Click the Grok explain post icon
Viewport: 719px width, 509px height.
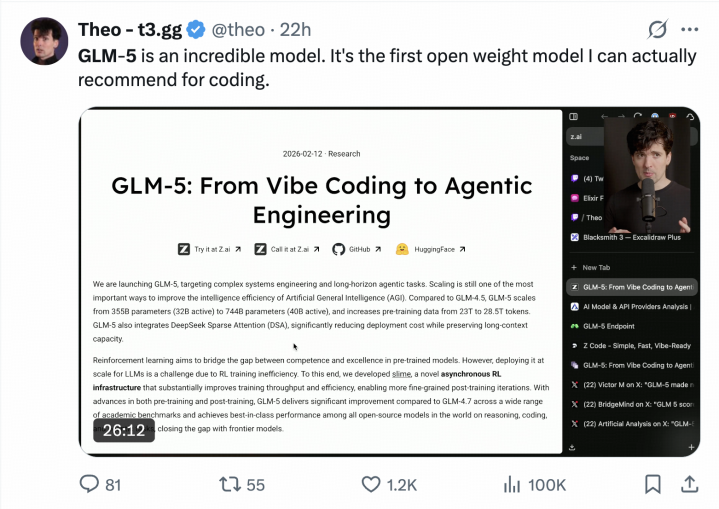[657, 29]
